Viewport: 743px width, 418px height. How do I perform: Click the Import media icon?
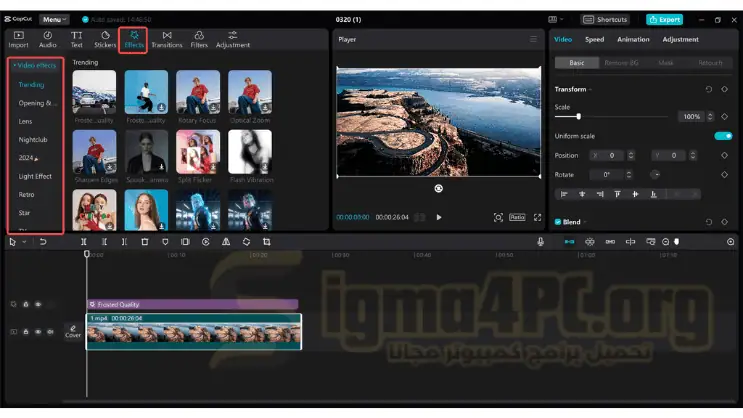[18, 39]
